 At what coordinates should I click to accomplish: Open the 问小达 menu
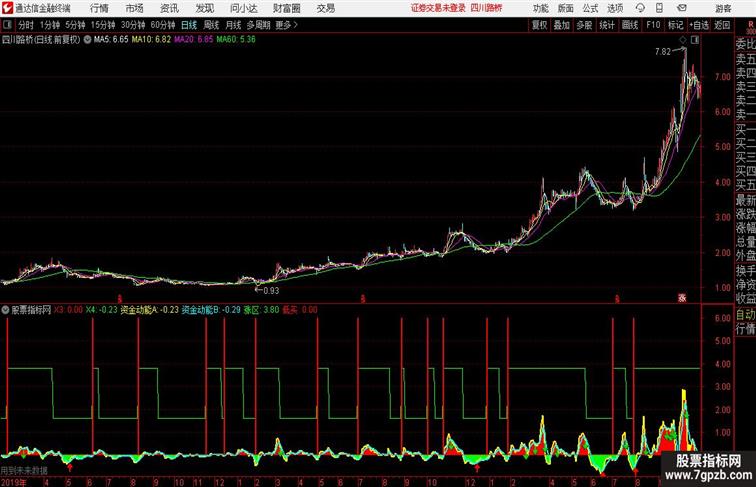coord(243,8)
